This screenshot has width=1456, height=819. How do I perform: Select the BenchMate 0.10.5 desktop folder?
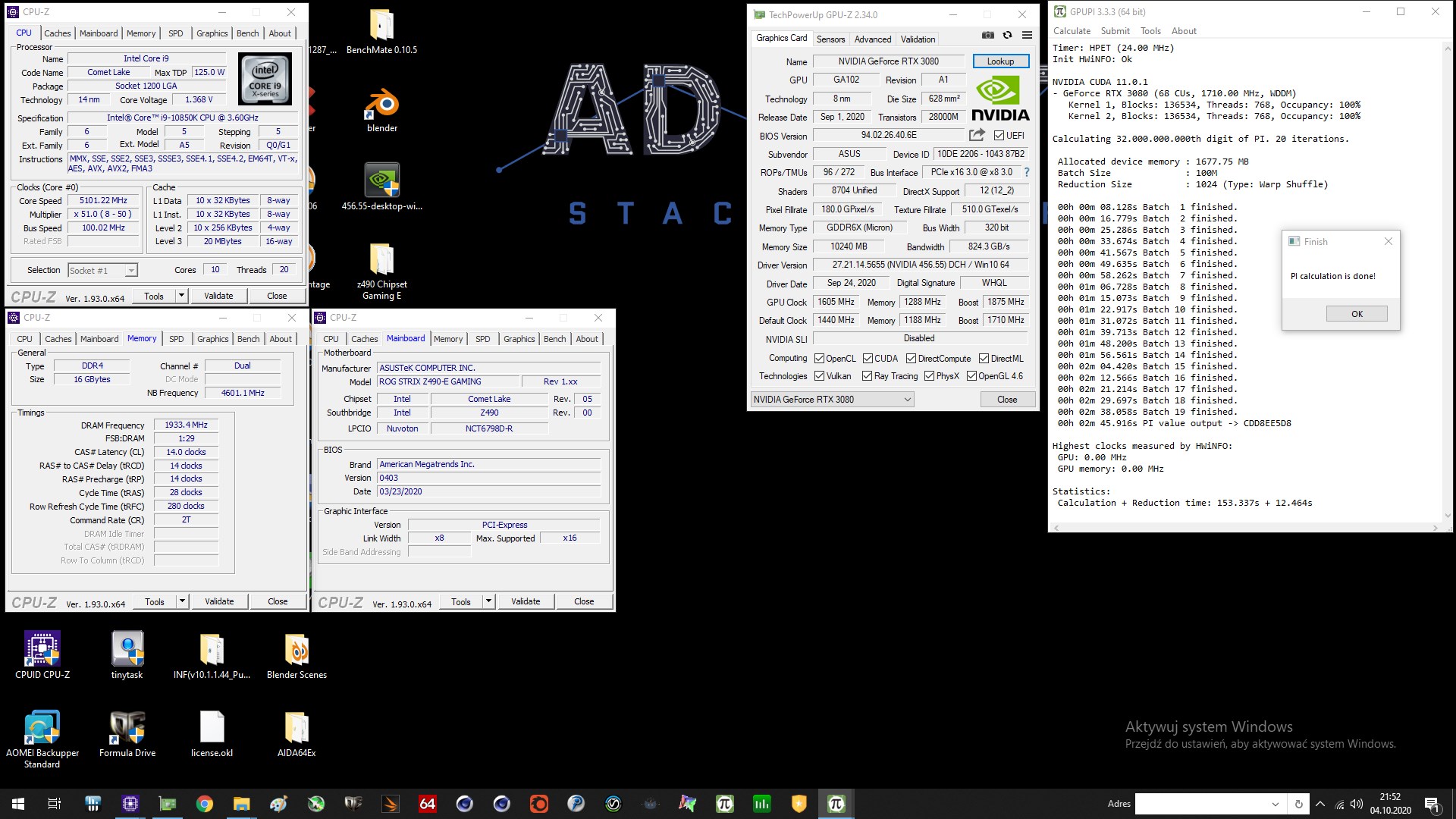pyautogui.click(x=381, y=32)
